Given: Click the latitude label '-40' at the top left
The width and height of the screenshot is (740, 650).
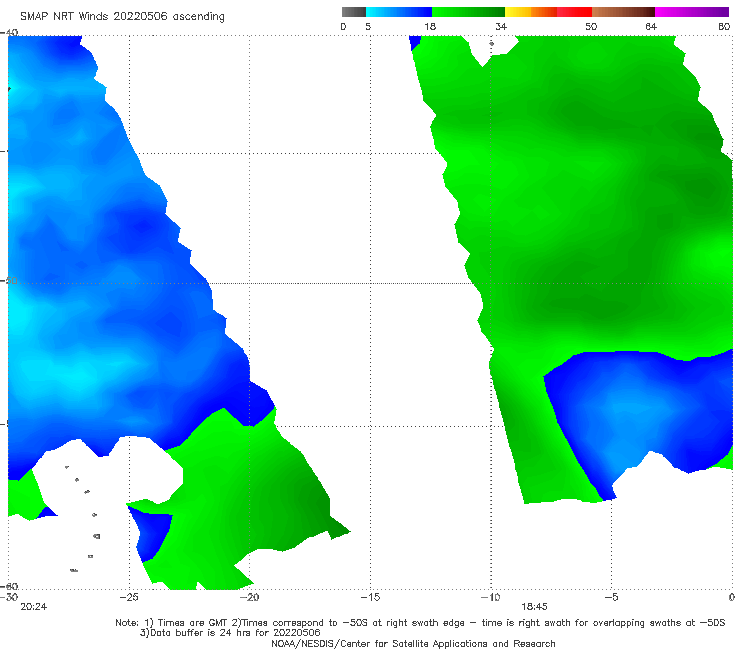Looking at the screenshot, I should (9, 33).
